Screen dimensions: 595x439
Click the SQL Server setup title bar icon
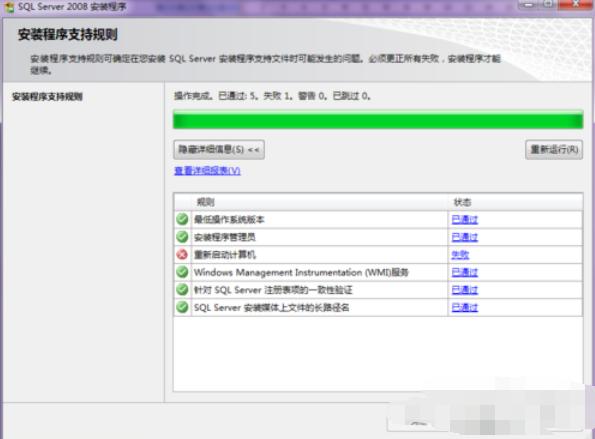(x=9, y=6)
